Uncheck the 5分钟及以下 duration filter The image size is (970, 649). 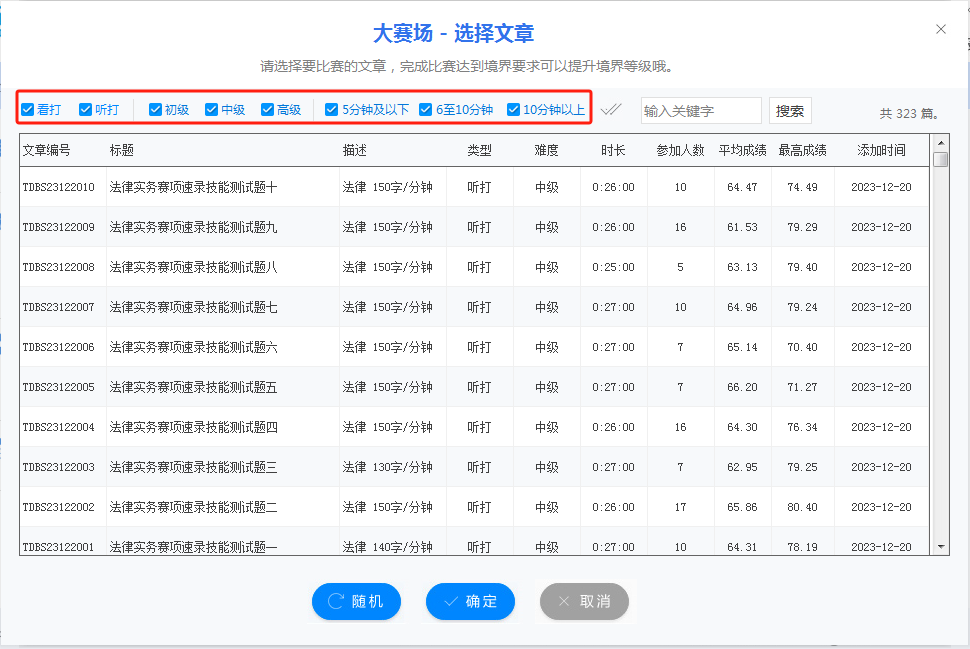pos(332,110)
